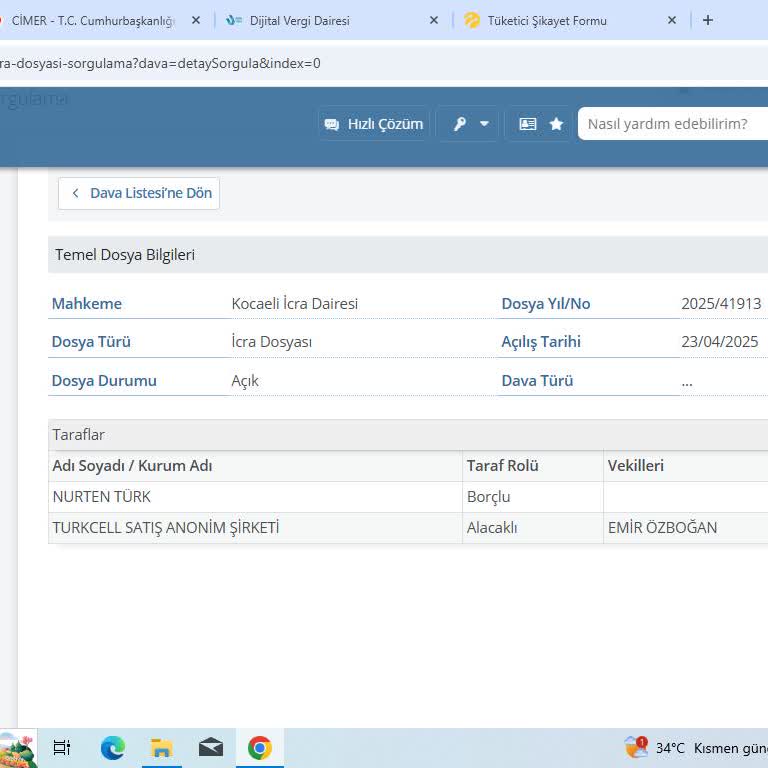The width and height of the screenshot is (768, 768).
Task: Open the Mail app on taskbar
Action: point(211,748)
